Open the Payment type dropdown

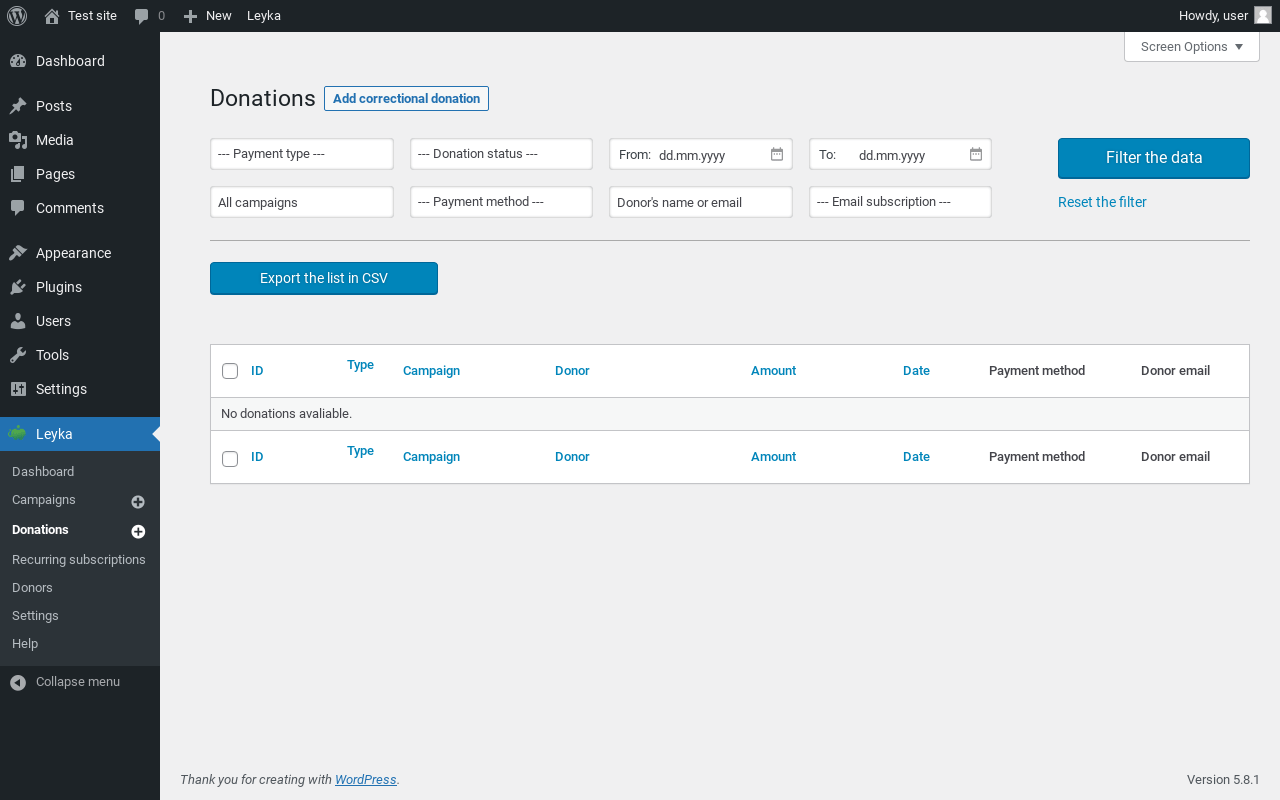302,154
